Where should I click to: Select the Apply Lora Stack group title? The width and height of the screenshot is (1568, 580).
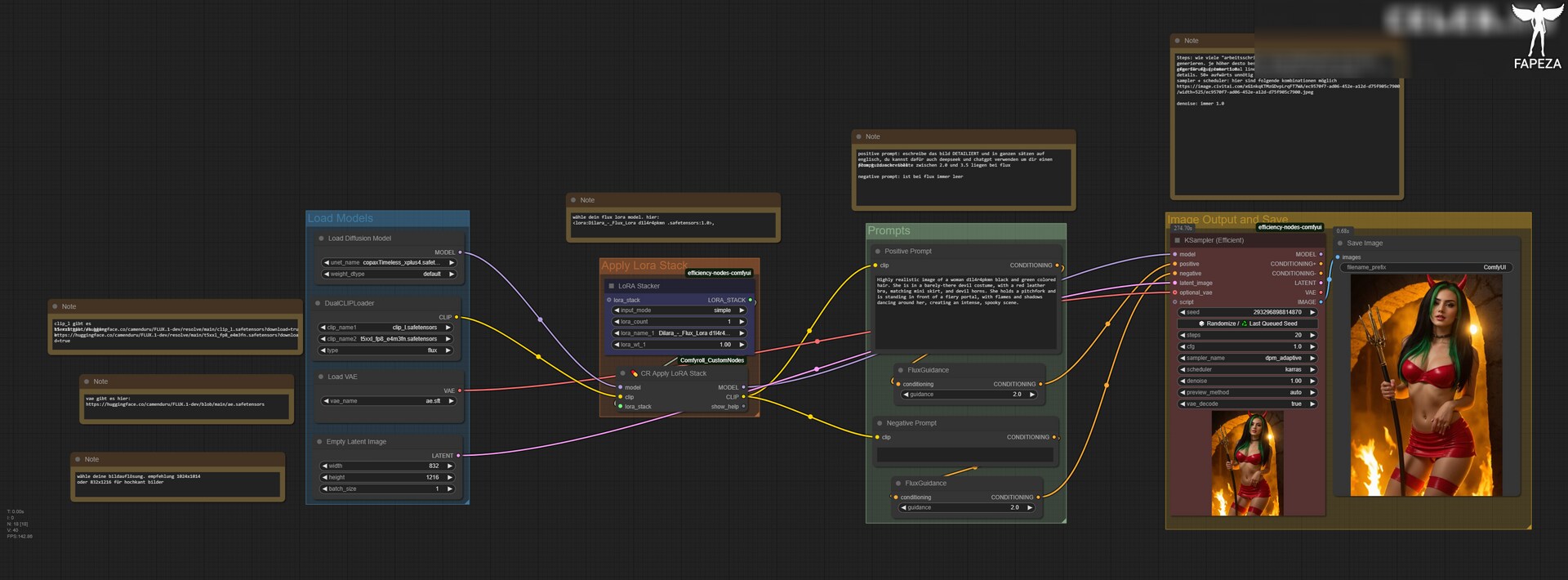click(x=644, y=265)
